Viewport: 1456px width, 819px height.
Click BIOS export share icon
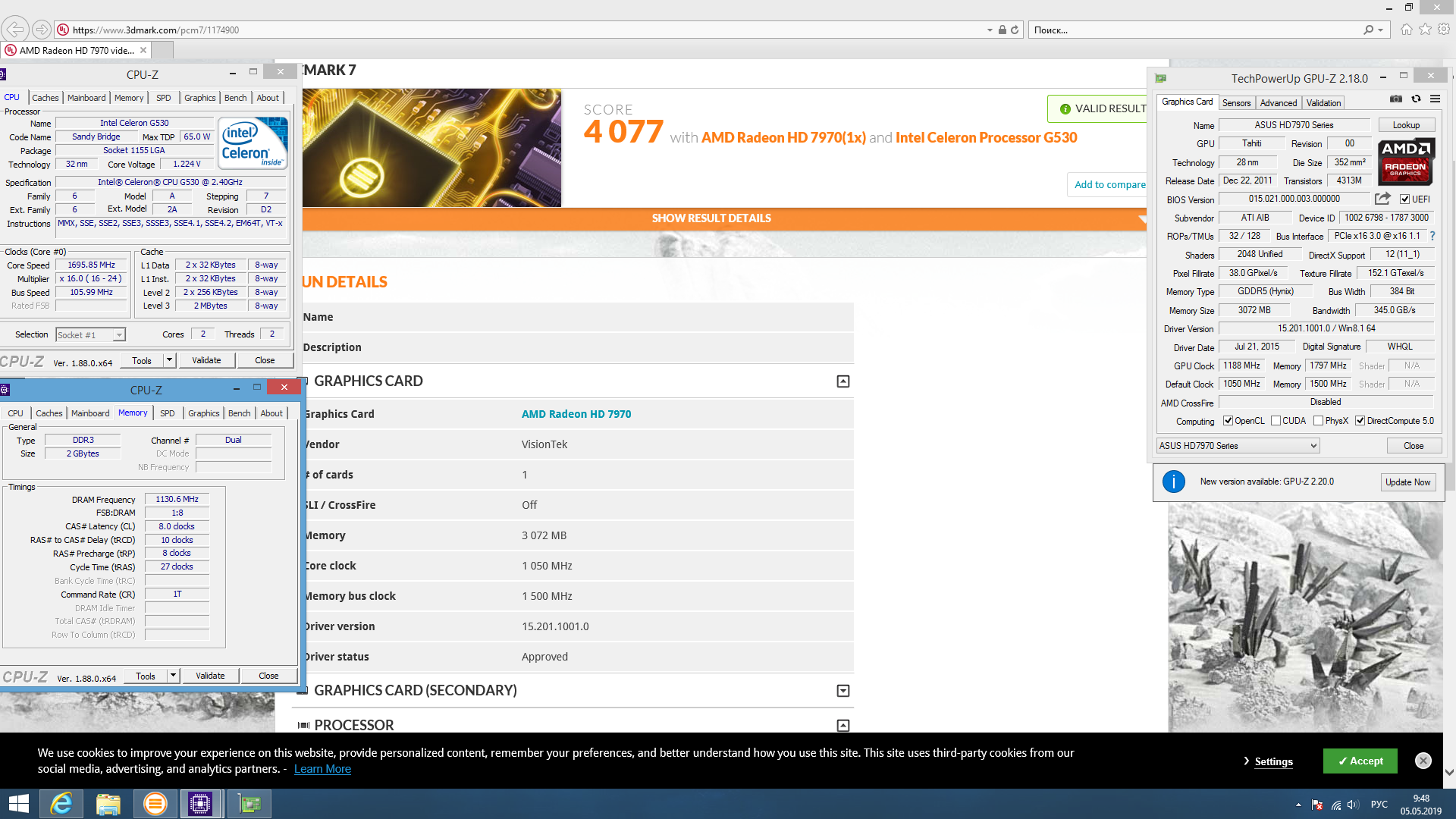click(1382, 199)
